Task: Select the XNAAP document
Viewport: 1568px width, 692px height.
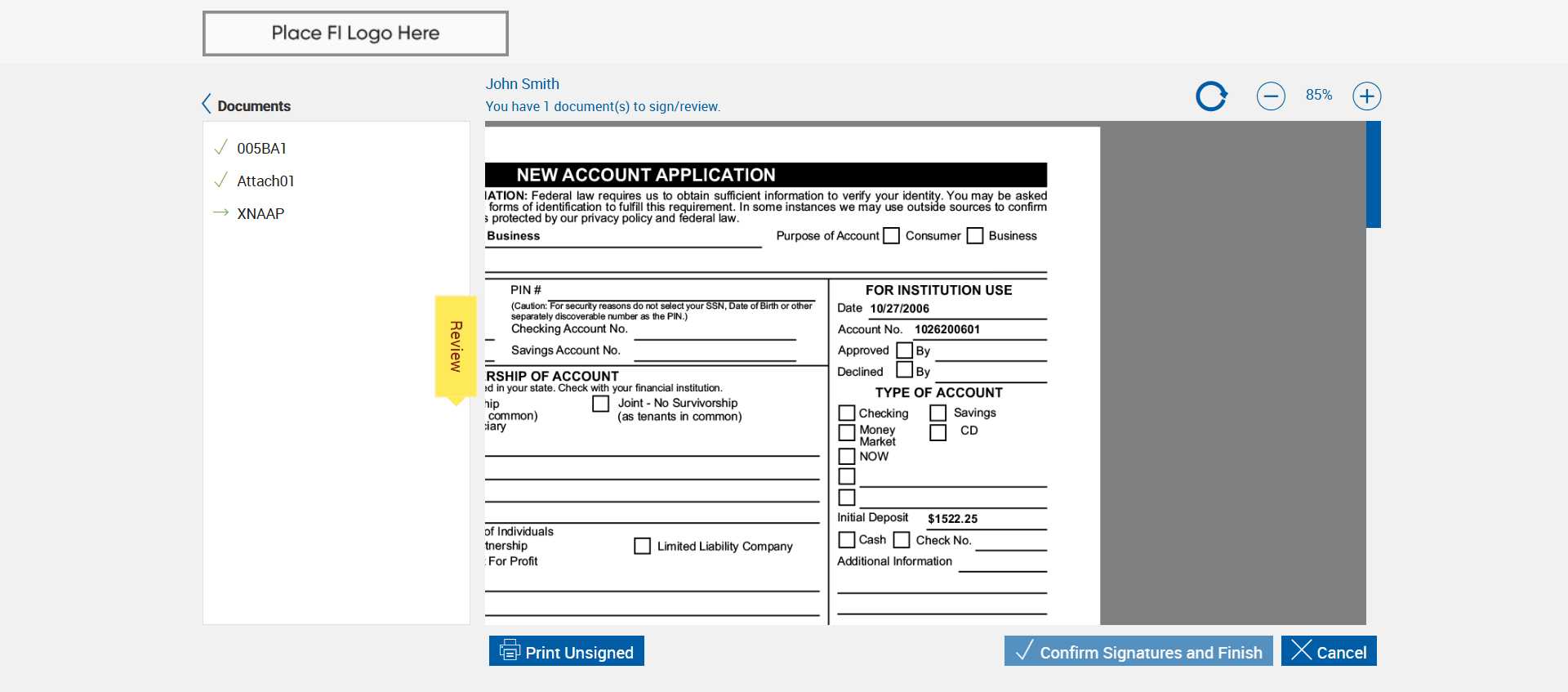Action: click(x=261, y=213)
